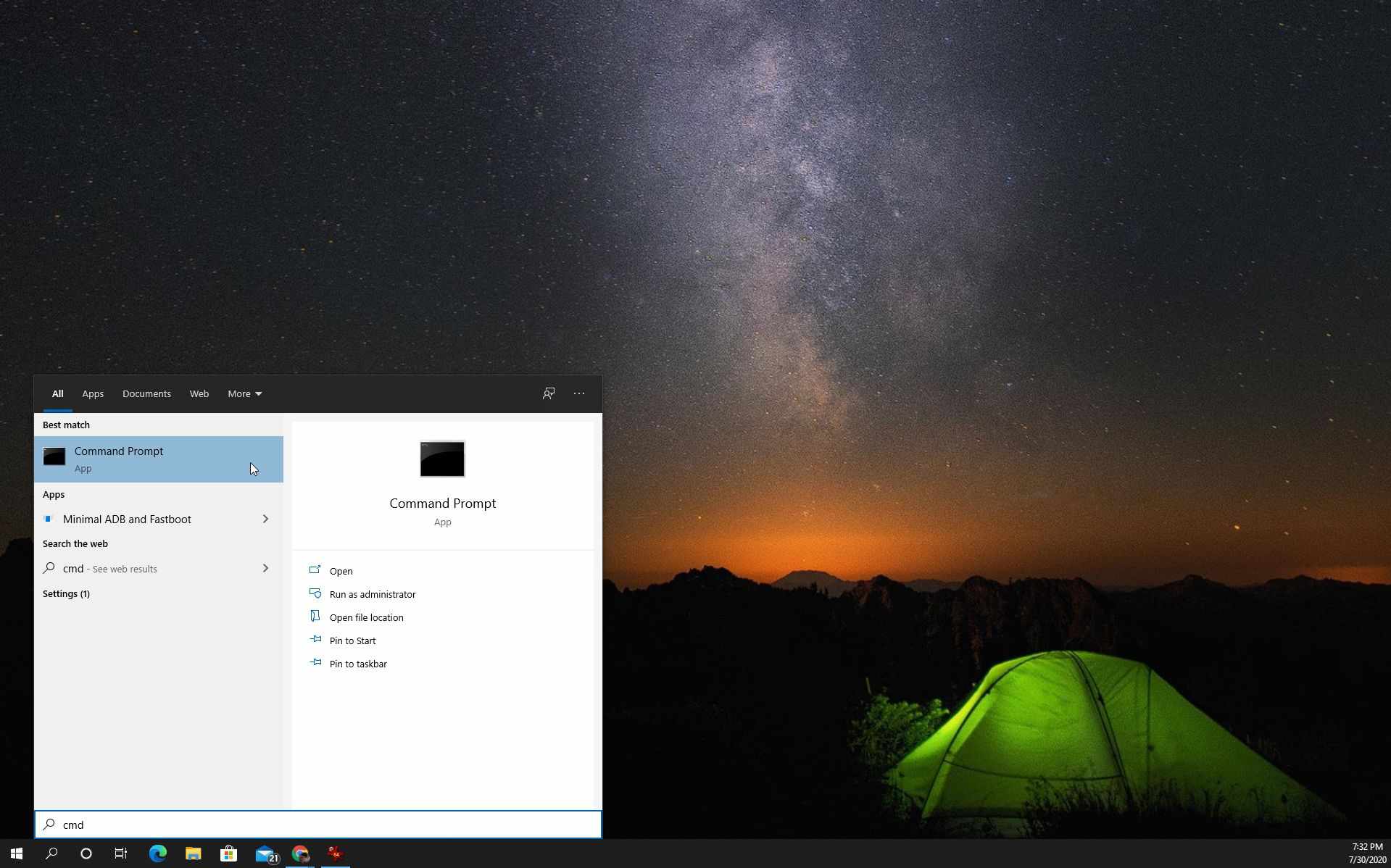Open the taskbar clock and date
The width and height of the screenshot is (1391, 868).
click(x=1367, y=854)
